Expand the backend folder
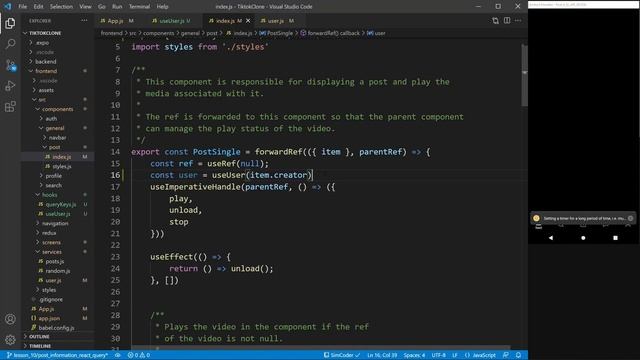 pos(45,62)
